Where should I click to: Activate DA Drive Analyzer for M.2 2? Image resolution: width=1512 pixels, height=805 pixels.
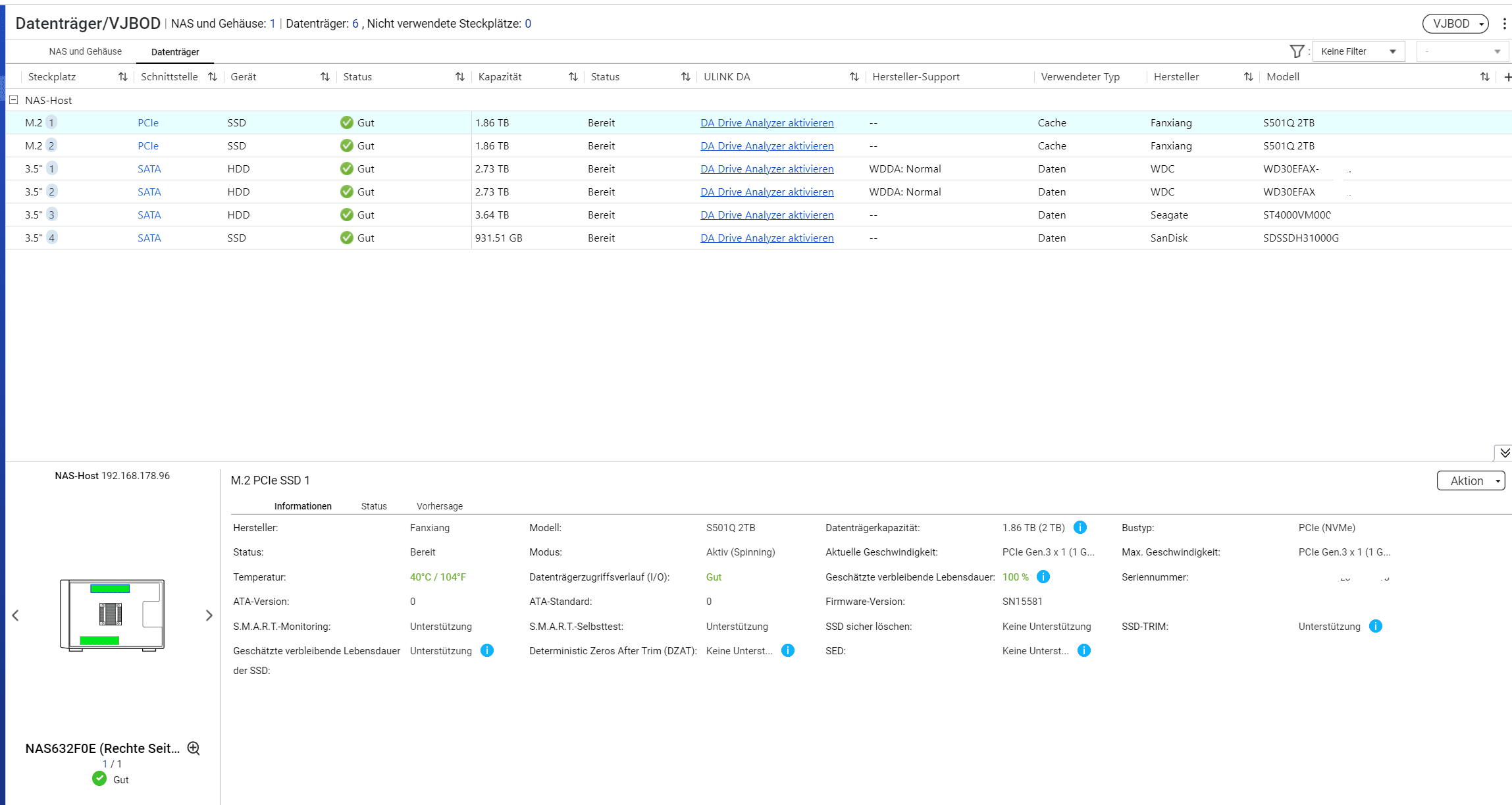[767, 145]
